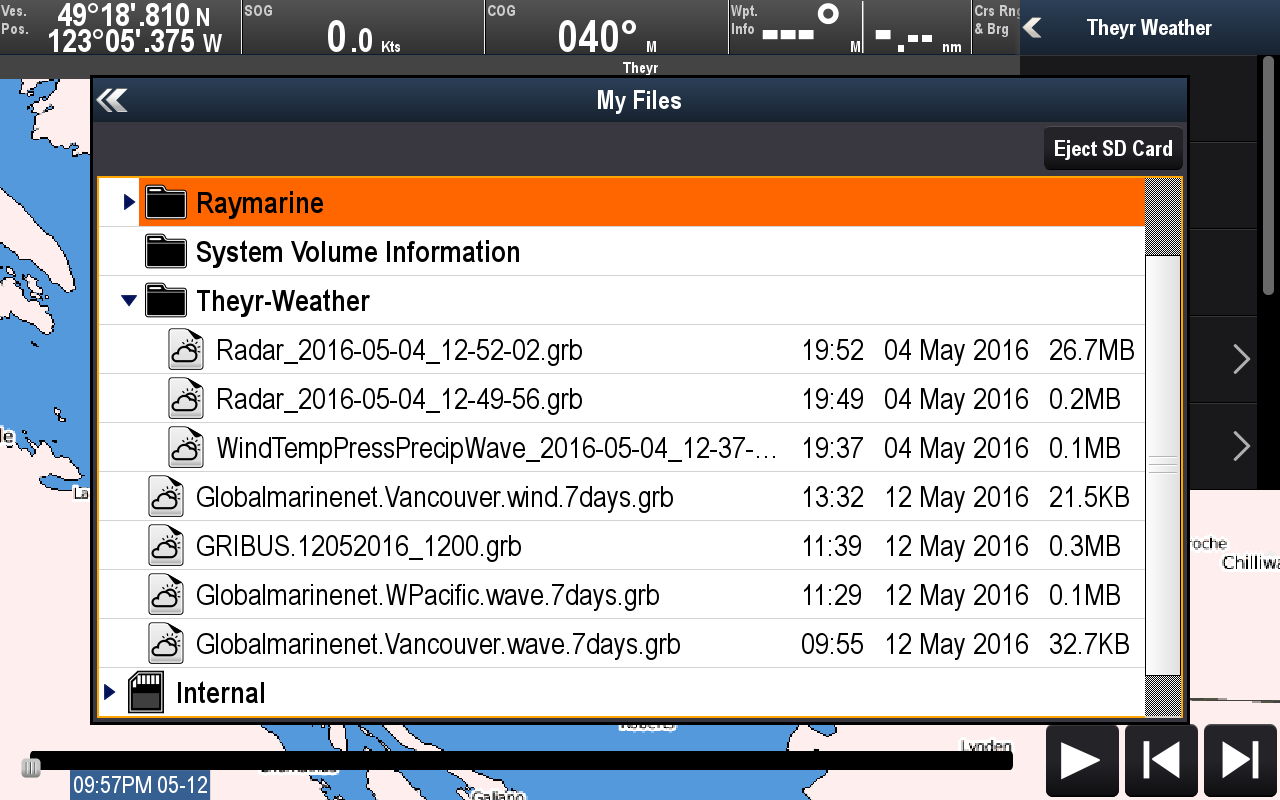
Task: Select the SOG speed data box
Action: 363,28
